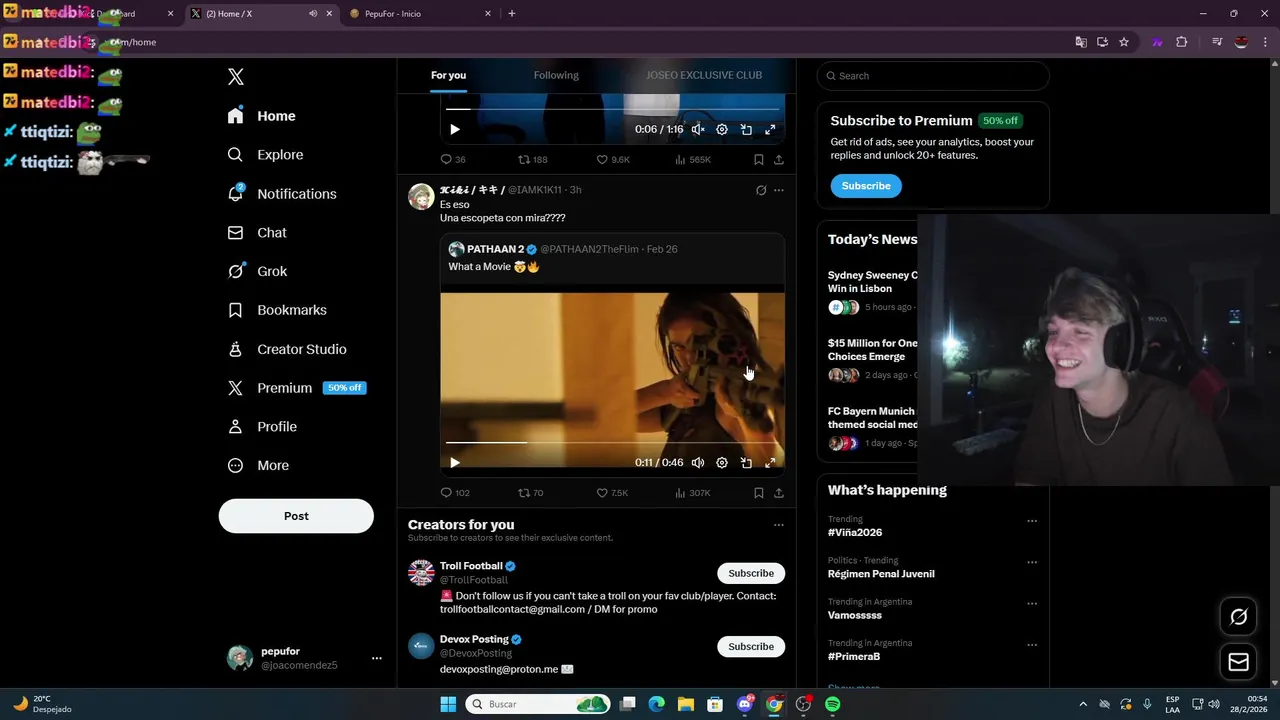The height and width of the screenshot is (720, 1280).
Task: Open settings on PATHAAN 2 video
Action: point(722,463)
